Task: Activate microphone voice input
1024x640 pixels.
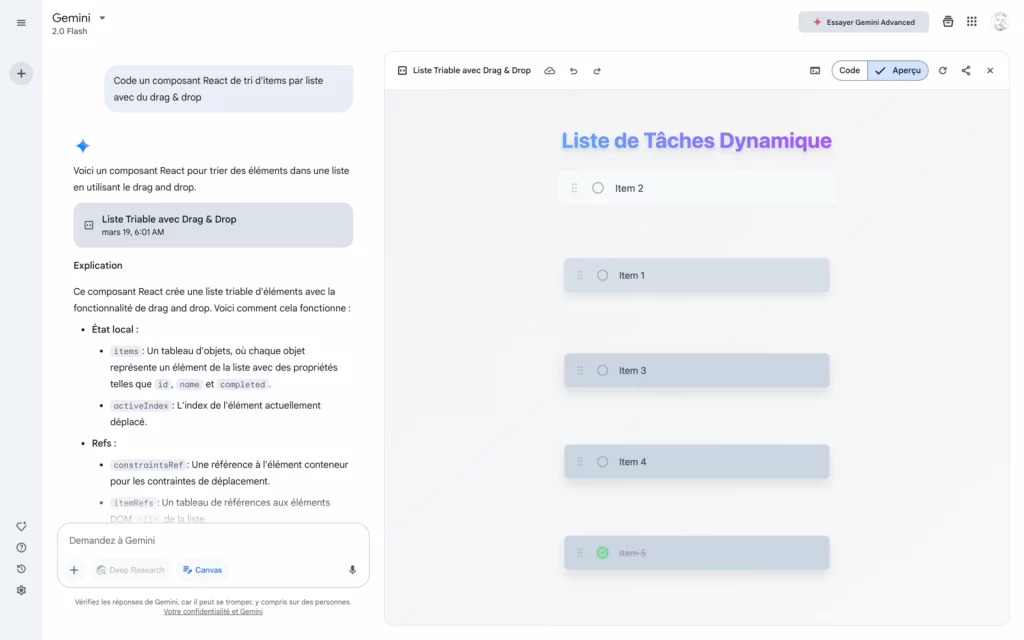Action: point(352,570)
